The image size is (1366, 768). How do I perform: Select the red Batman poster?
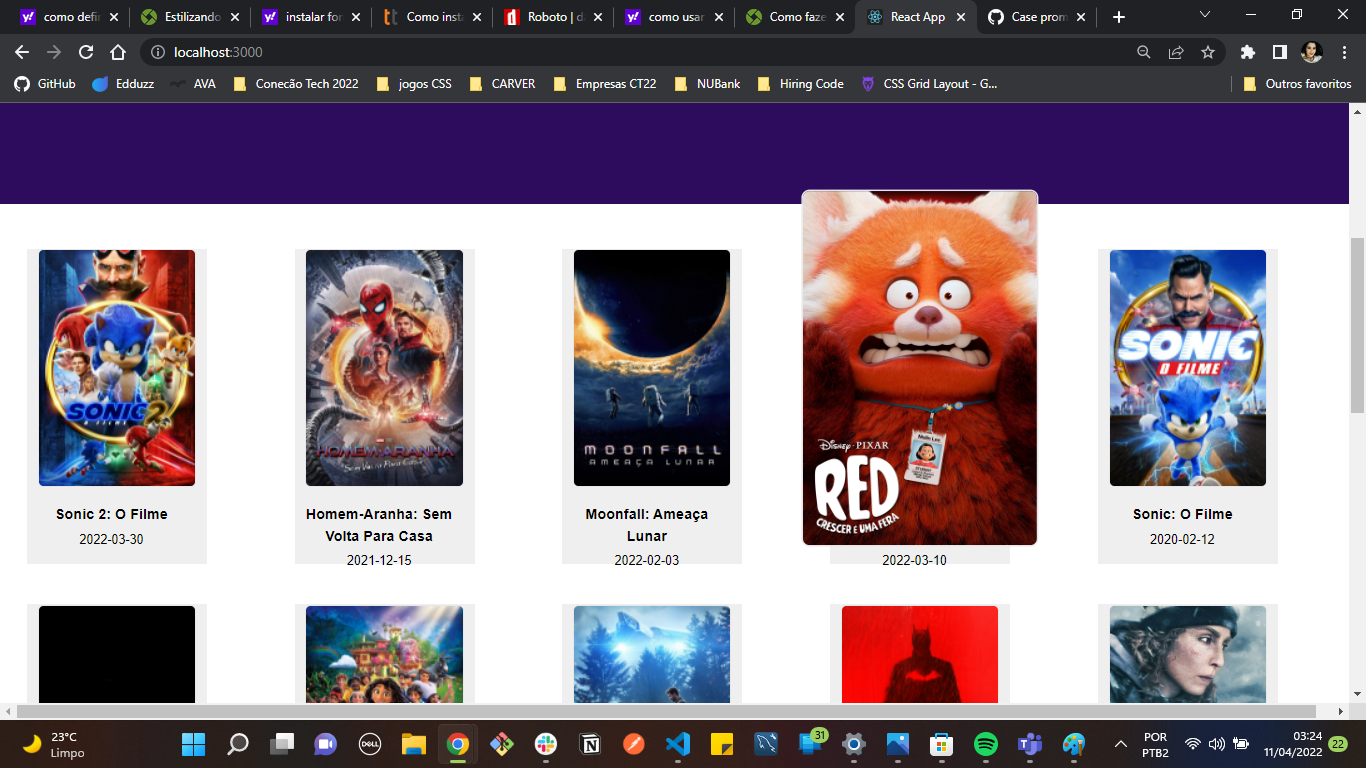coord(920,654)
